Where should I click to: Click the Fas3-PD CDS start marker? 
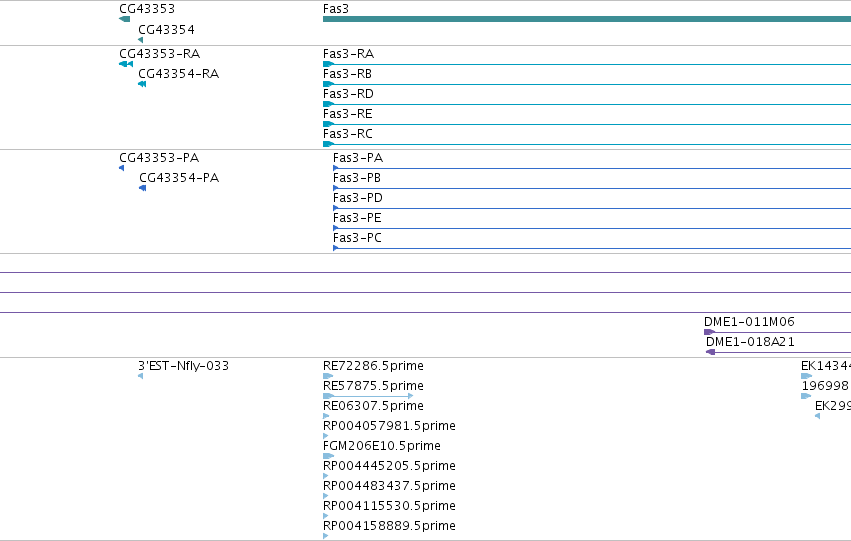(335, 208)
